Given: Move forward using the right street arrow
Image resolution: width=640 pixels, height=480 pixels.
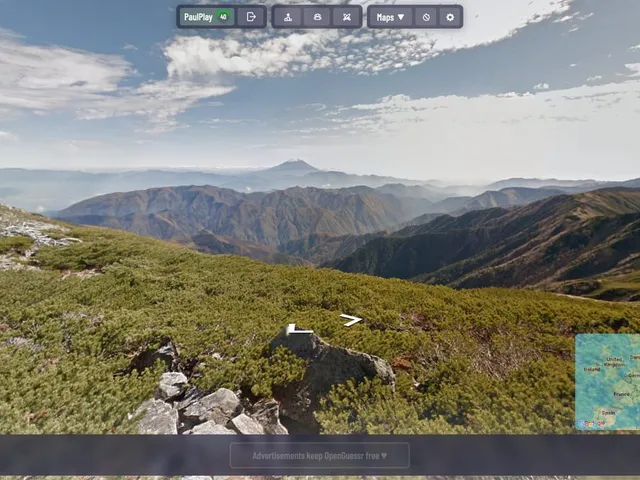Looking at the screenshot, I should [x=351, y=320].
